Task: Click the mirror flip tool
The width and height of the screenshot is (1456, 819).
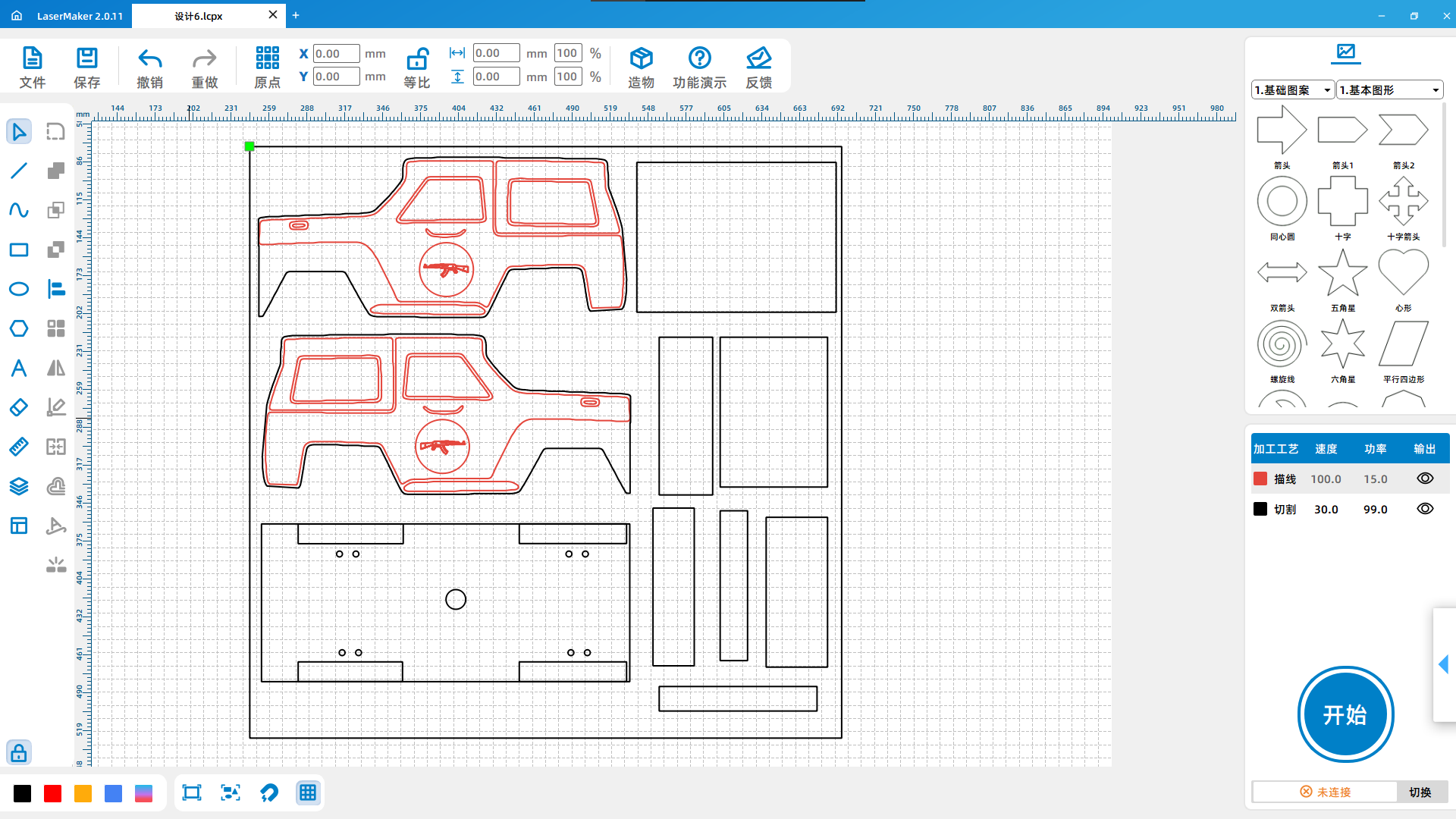Action: click(x=56, y=368)
